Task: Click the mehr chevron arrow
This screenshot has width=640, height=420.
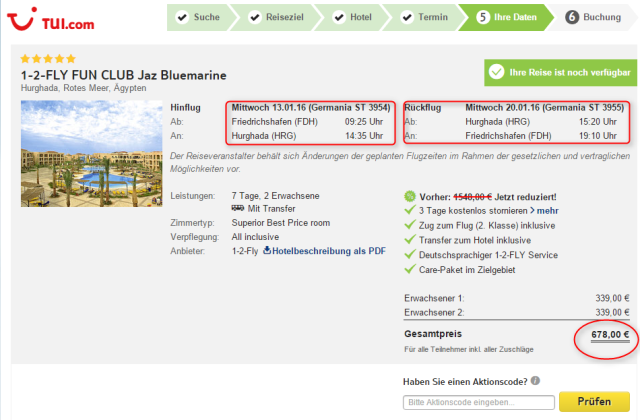Action: 532,211
